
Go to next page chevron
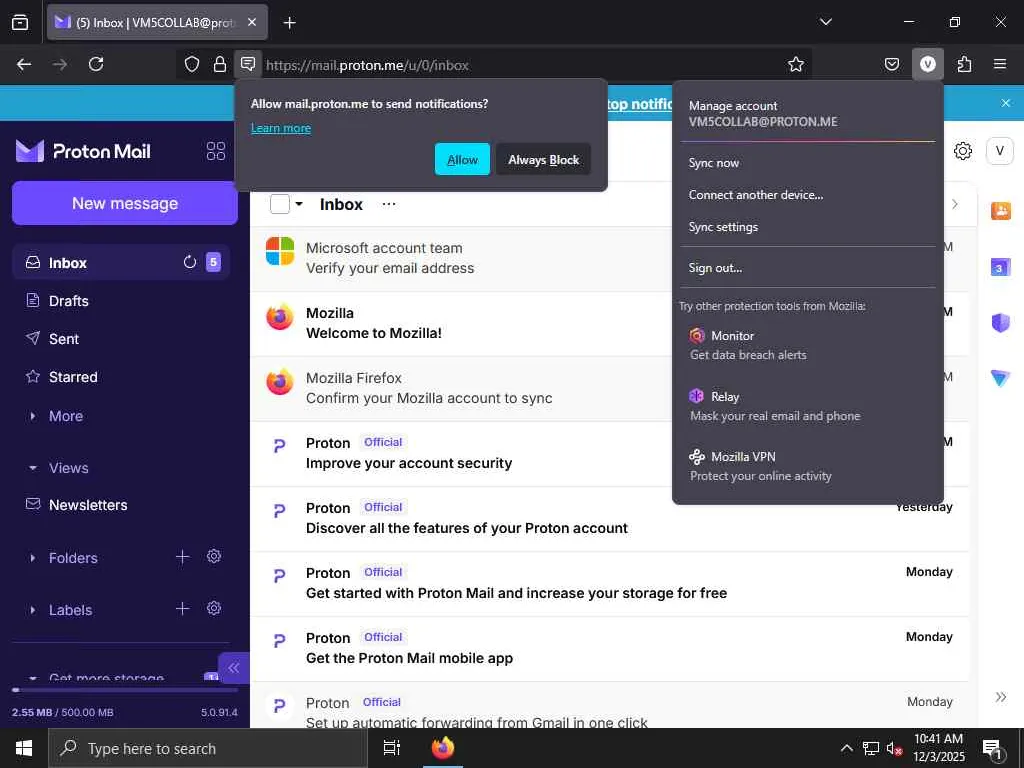[955, 204]
